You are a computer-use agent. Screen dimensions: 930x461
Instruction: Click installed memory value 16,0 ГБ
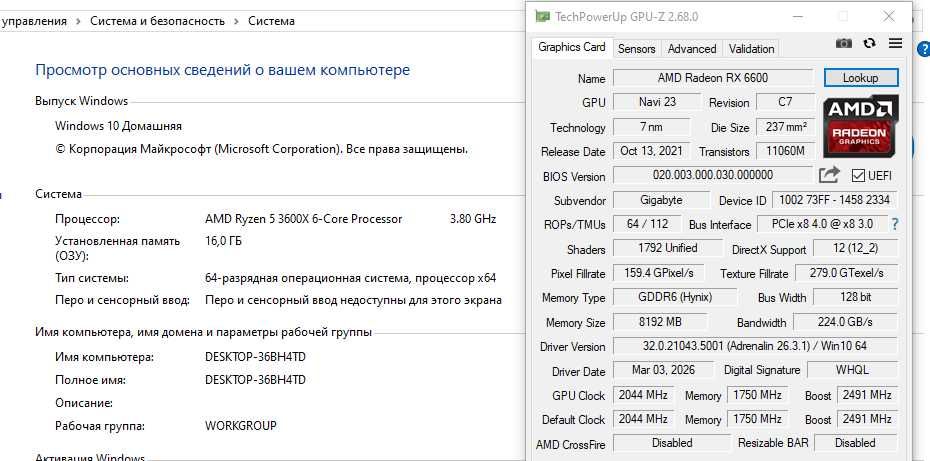224,241
